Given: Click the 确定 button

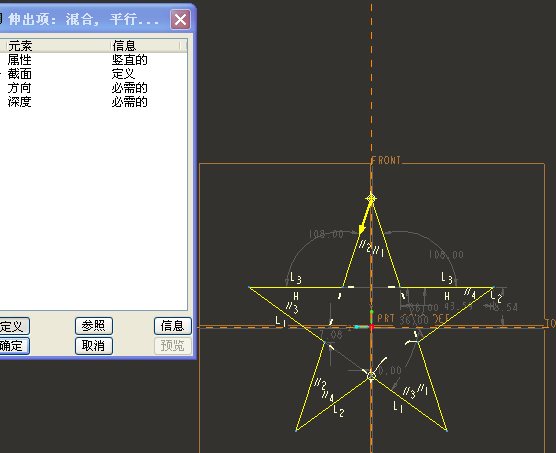Looking at the screenshot, I should click(13, 346).
